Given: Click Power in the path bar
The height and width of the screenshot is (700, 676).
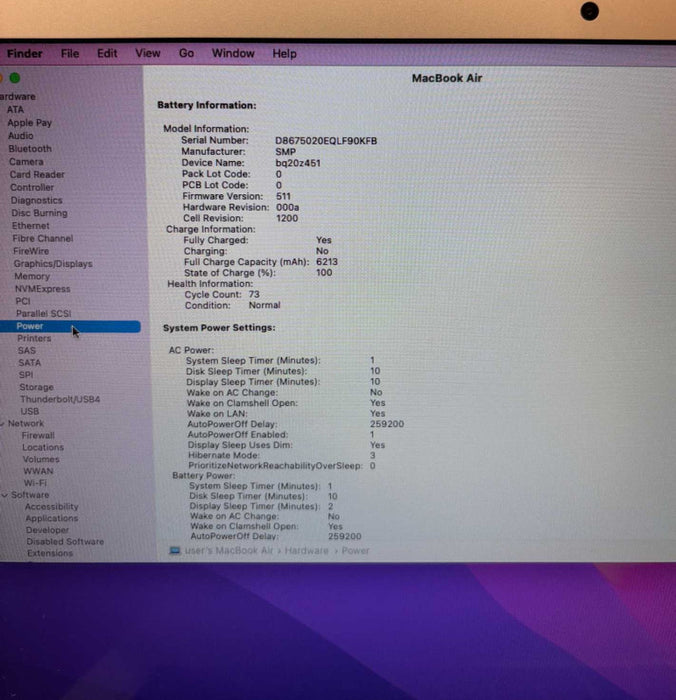Looking at the screenshot, I should coord(355,550).
